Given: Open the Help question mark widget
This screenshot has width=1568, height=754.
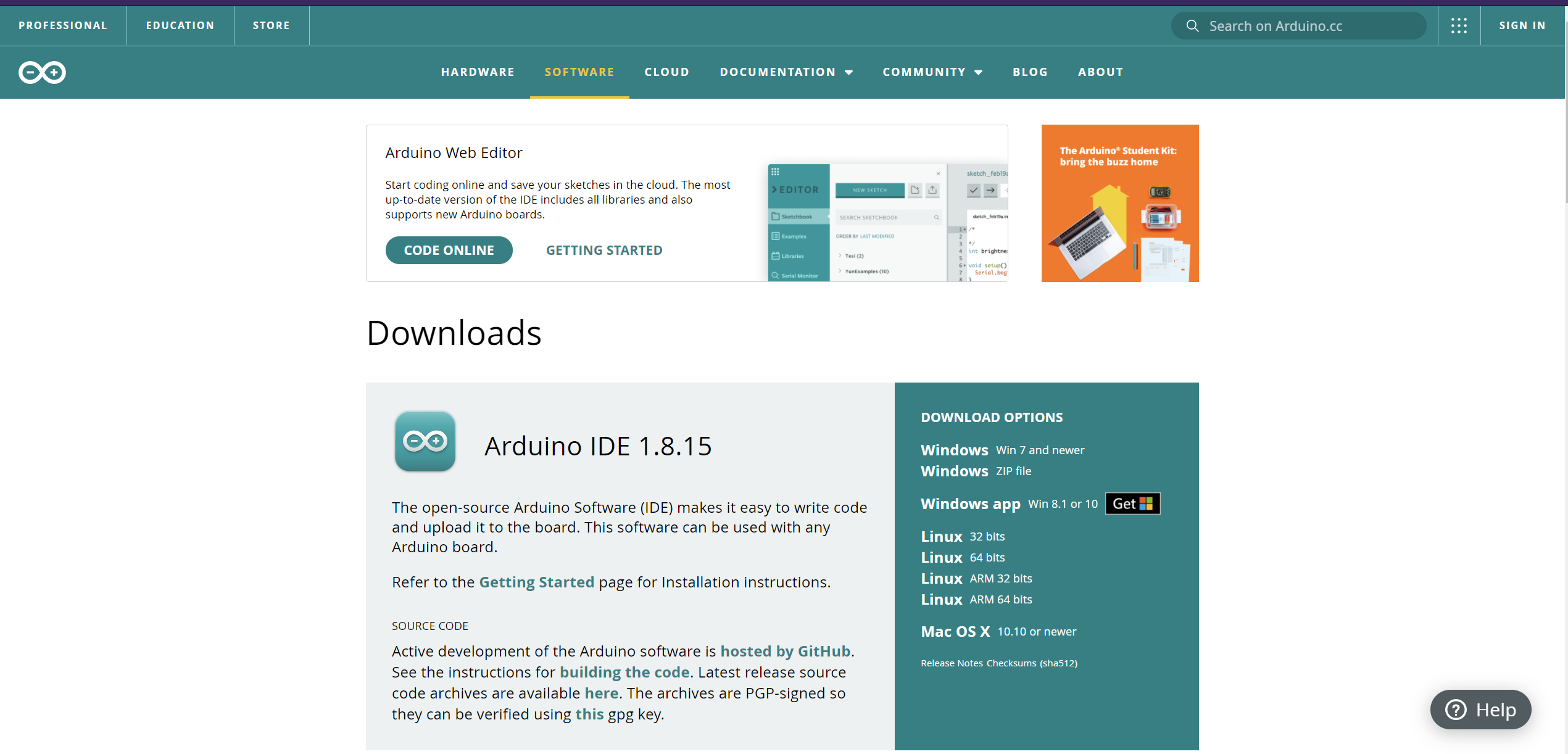Looking at the screenshot, I should pyautogui.click(x=1480, y=710).
